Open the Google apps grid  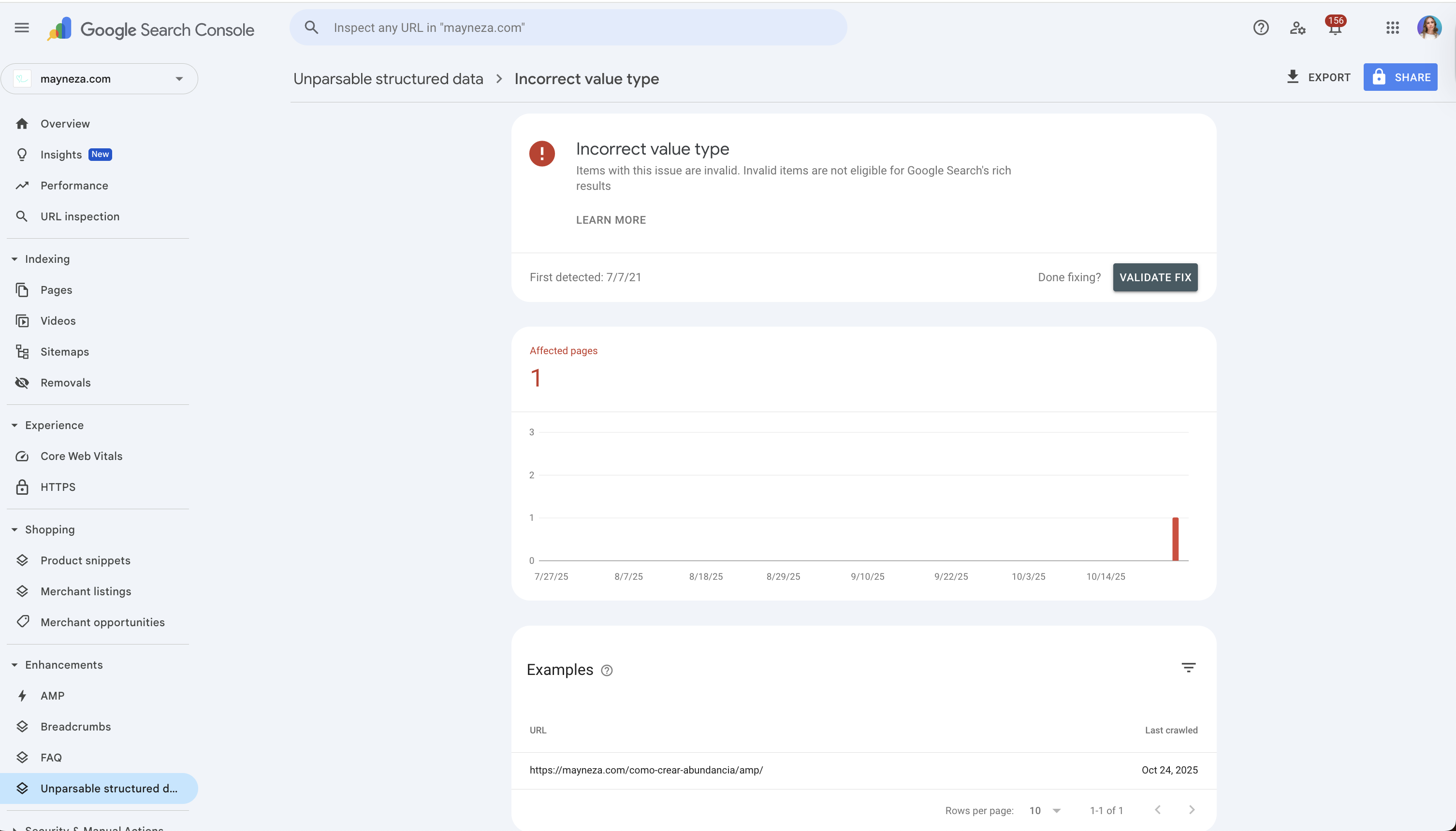[x=1392, y=28]
